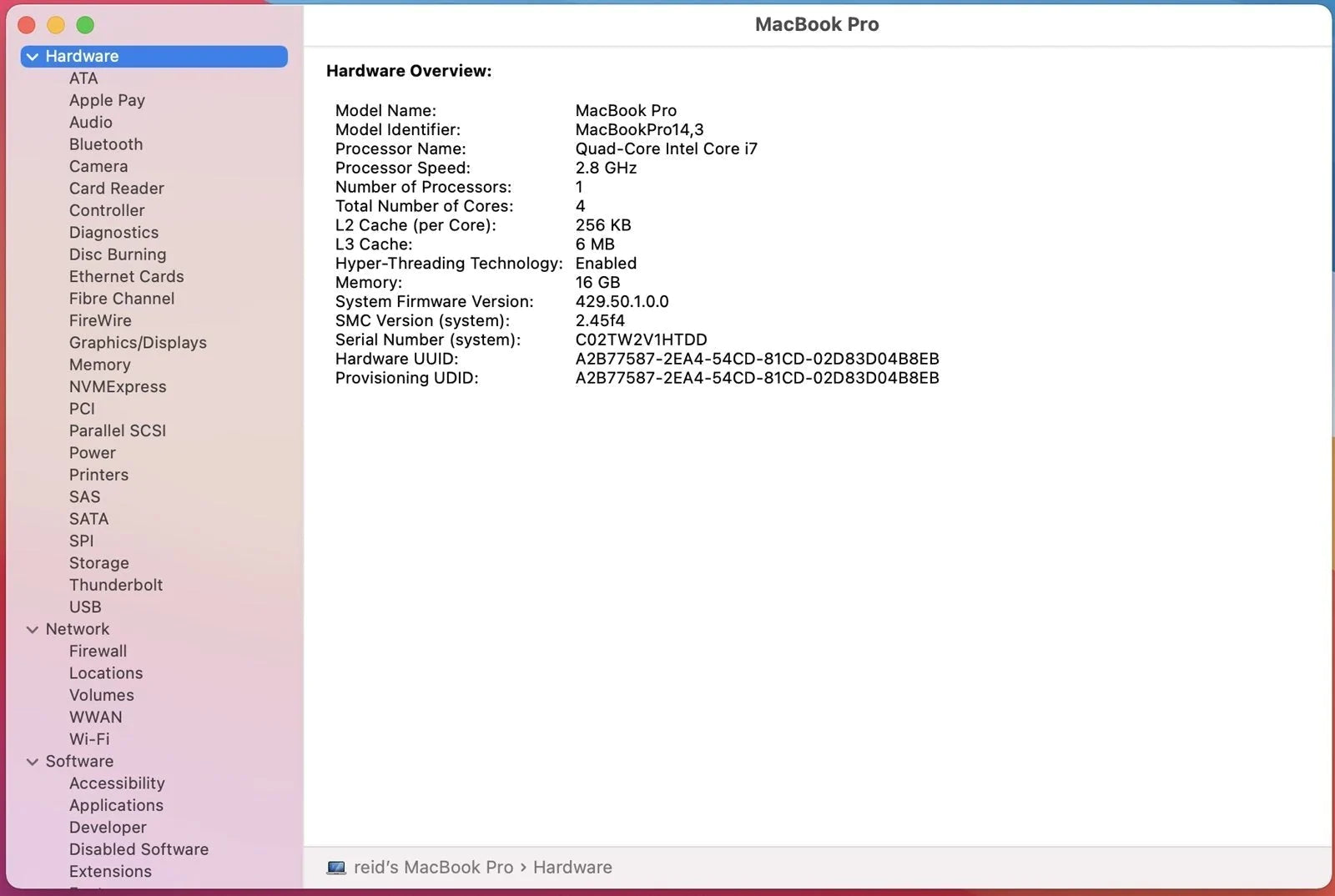This screenshot has height=896, width=1335.
Task: Collapse the Network section chevron
Action: [x=33, y=630]
